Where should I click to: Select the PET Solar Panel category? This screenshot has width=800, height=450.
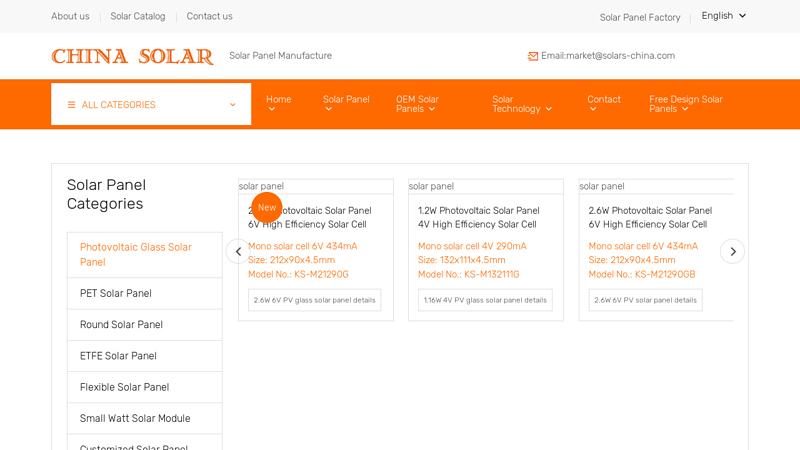[x=145, y=293]
